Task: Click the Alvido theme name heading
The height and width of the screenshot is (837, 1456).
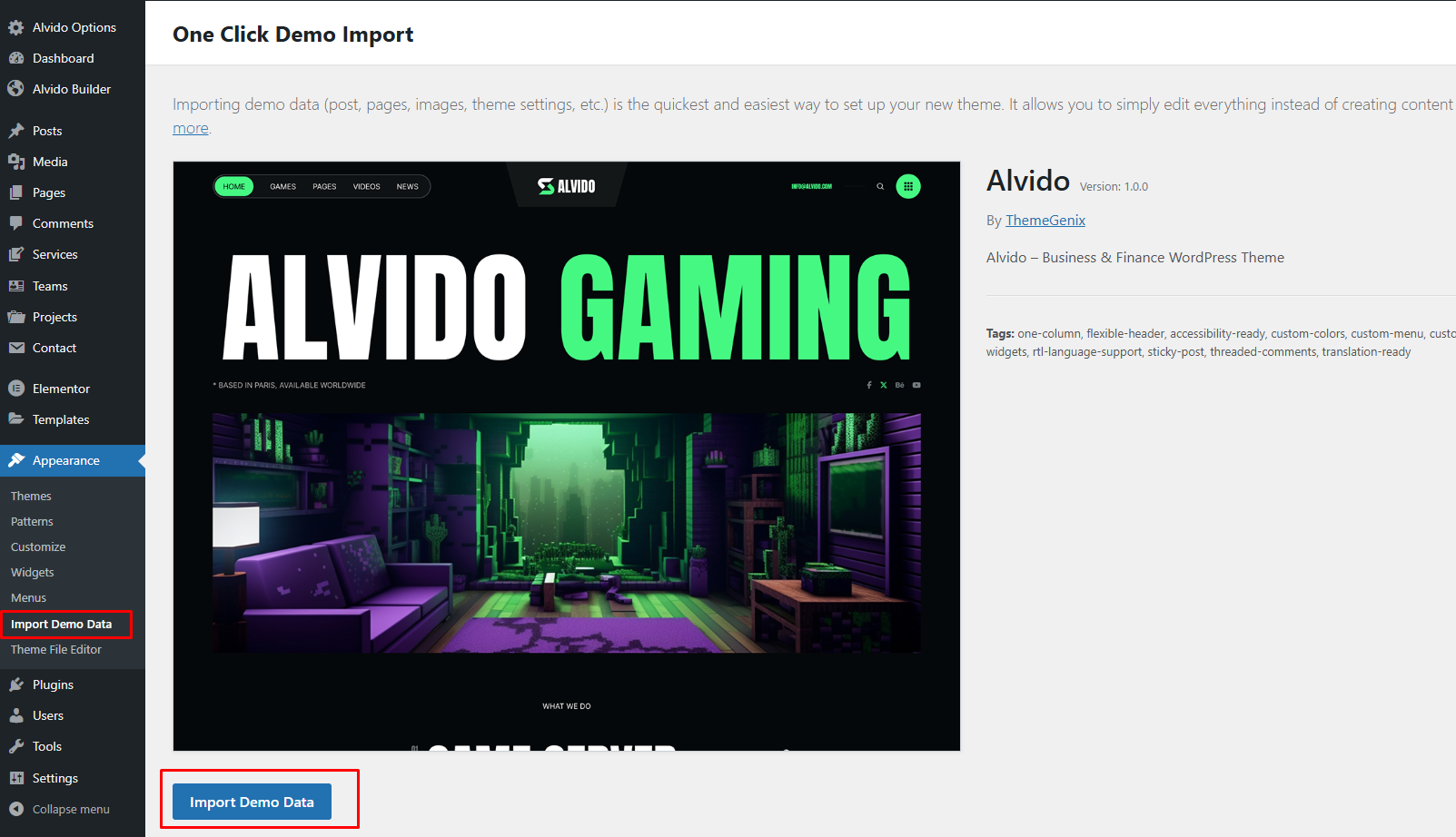Action: (x=1028, y=181)
